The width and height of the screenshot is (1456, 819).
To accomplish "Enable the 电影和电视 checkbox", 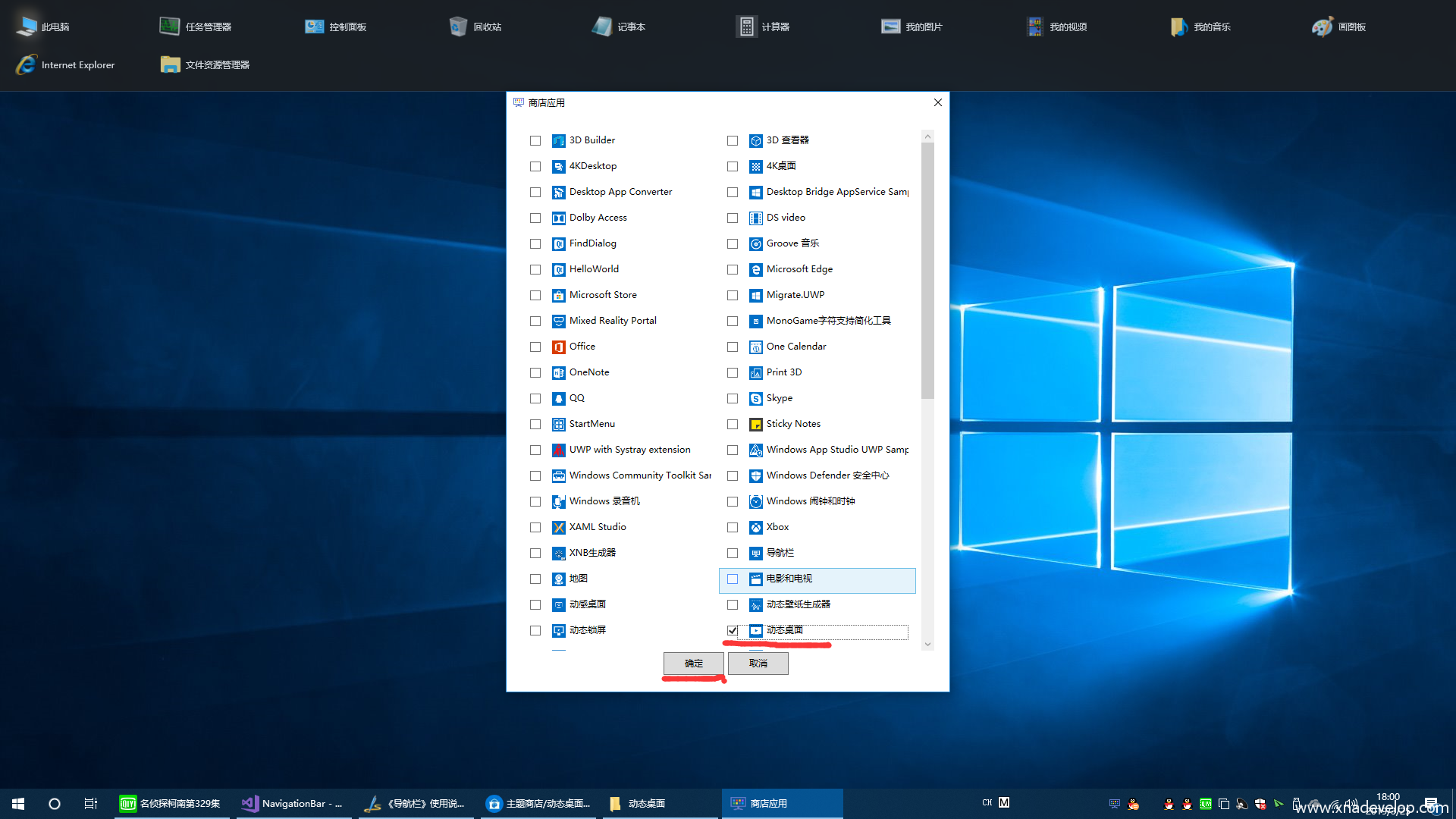I will (733, 579).
